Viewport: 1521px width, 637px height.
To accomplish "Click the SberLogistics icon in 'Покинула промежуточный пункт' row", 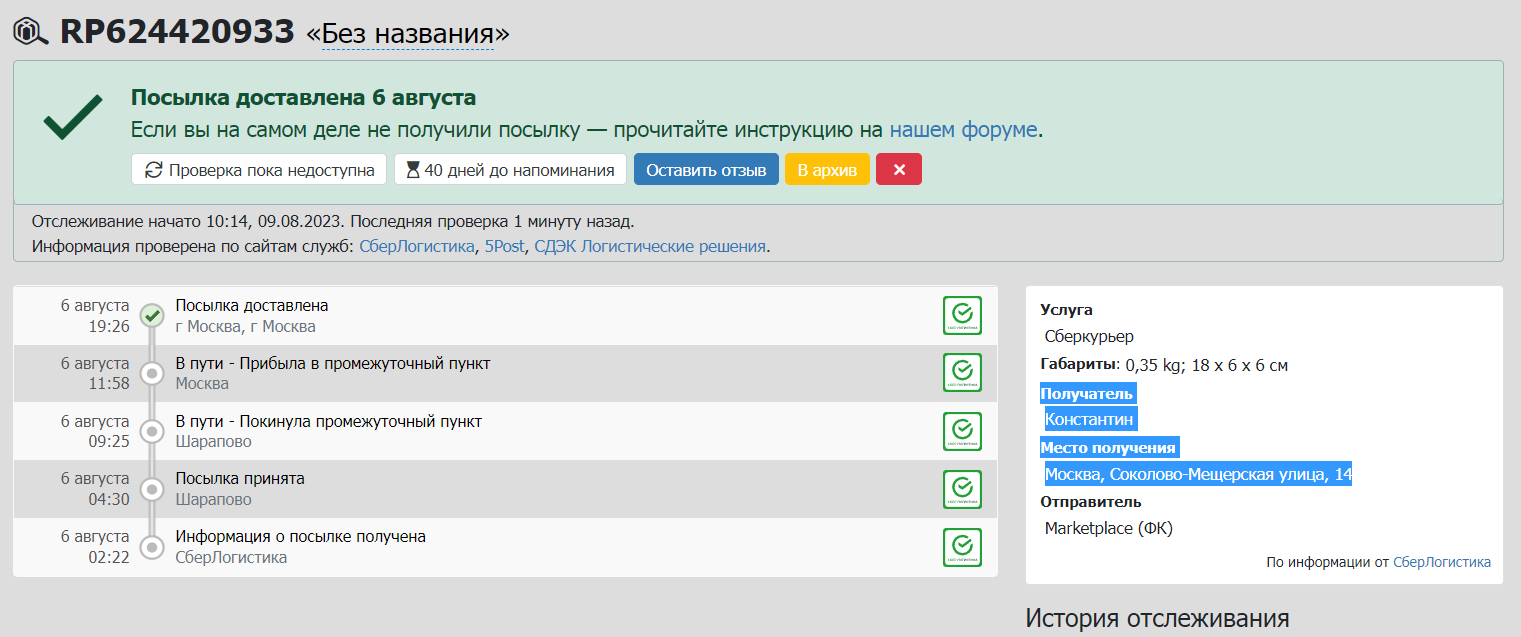I will point(962,431).
